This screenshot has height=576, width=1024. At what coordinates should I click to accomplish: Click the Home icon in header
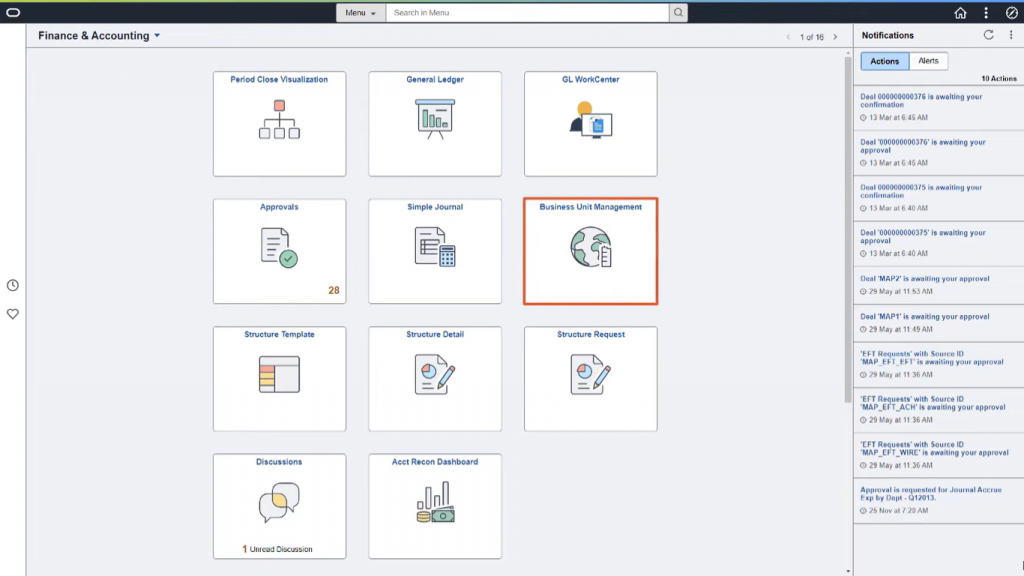click(960, 12)
